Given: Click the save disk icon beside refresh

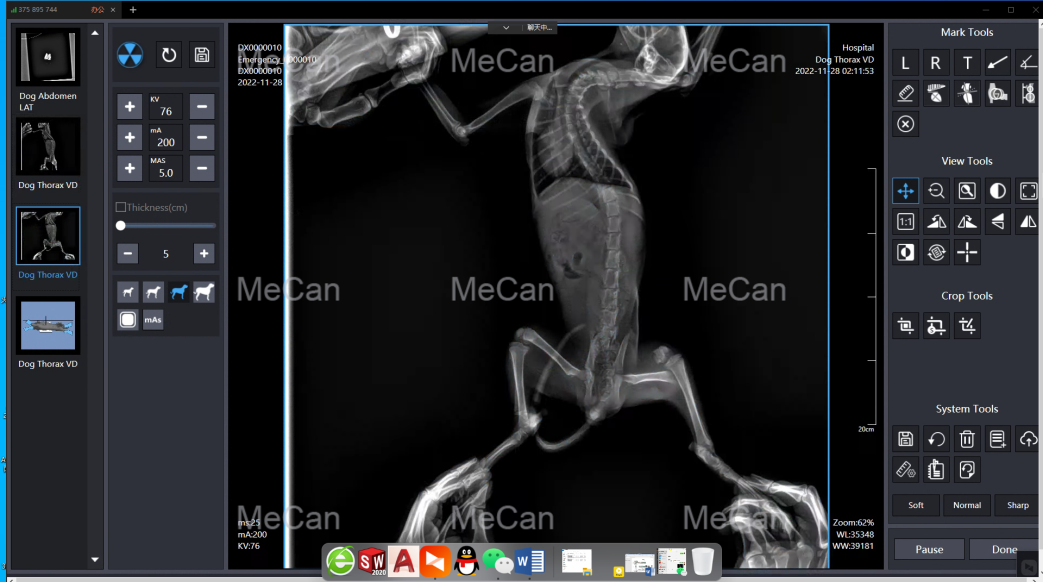Looking at the screenshot, I should click(202, 55).
